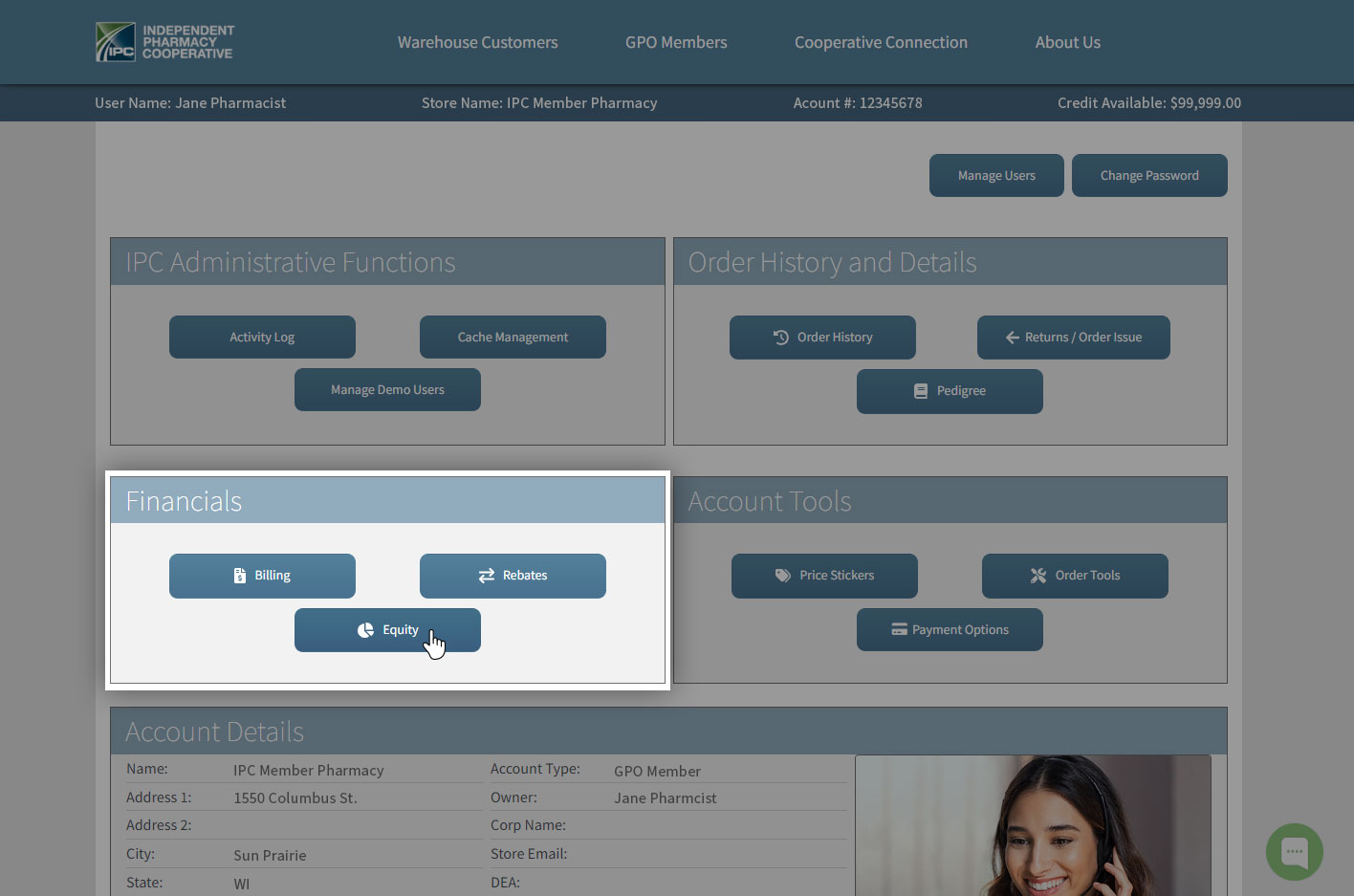Click the Equity pie chart icon
The image size is (1354, 896).
point(365,630)
